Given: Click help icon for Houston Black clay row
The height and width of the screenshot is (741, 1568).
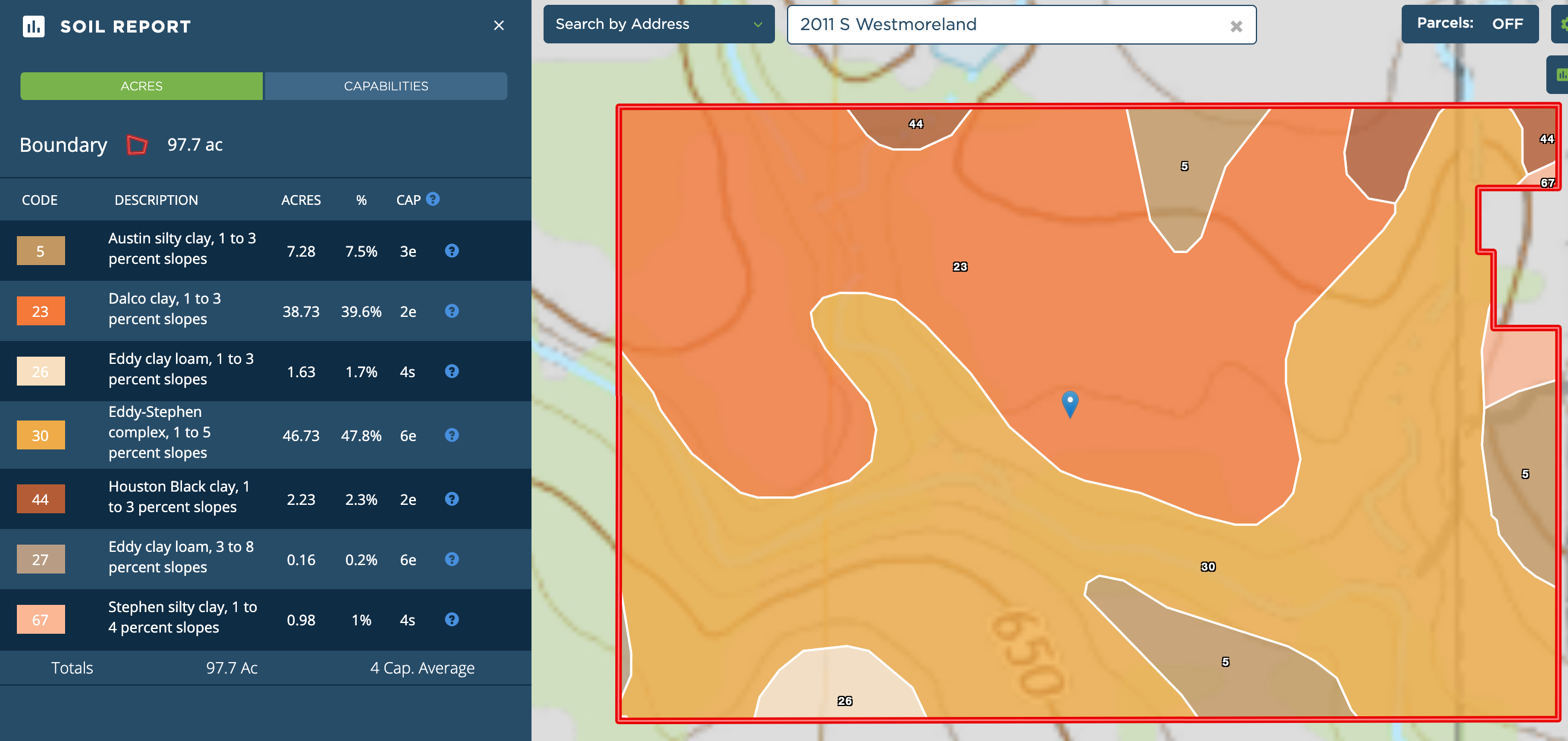Looking at the screenshot, I should (x=451, y=499).
